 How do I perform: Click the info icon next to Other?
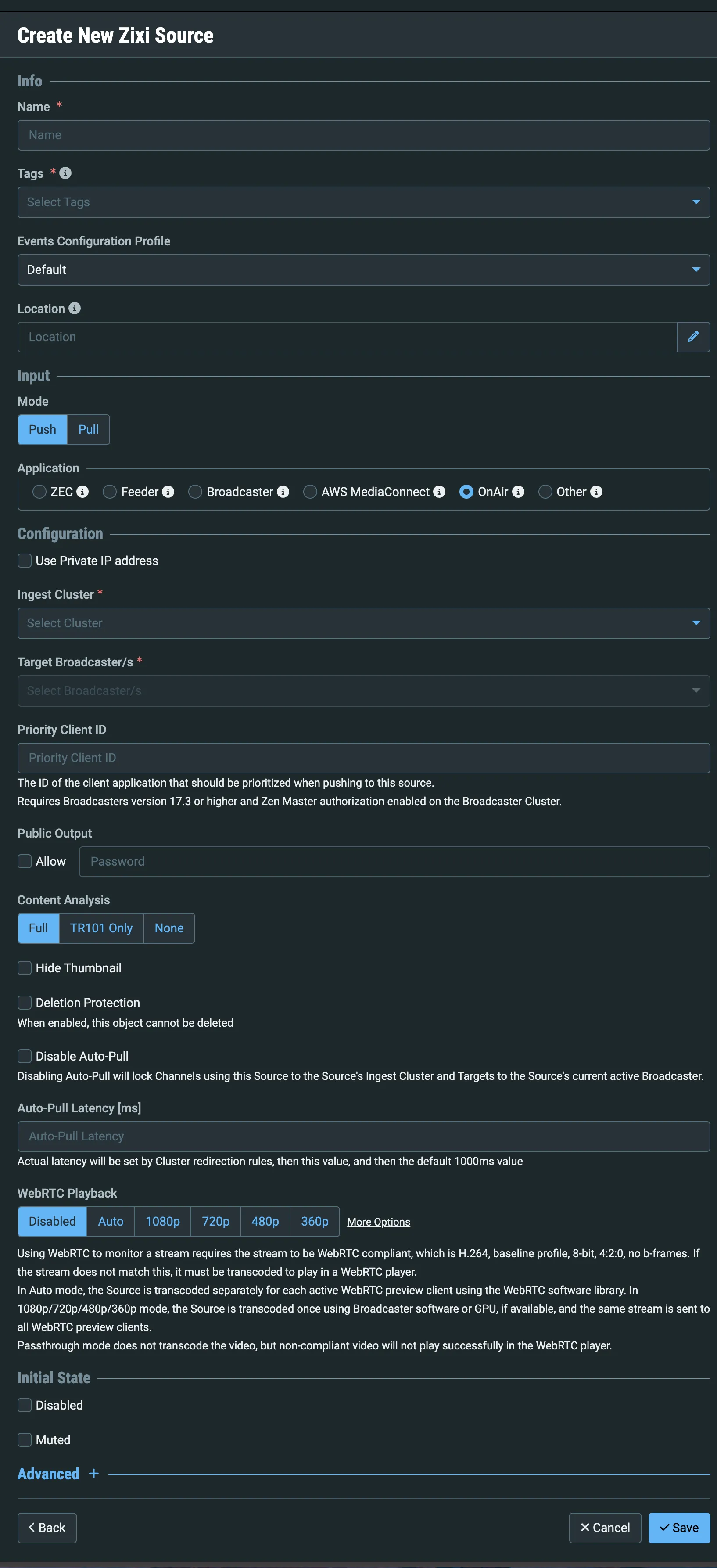click(x=596, y=492)
